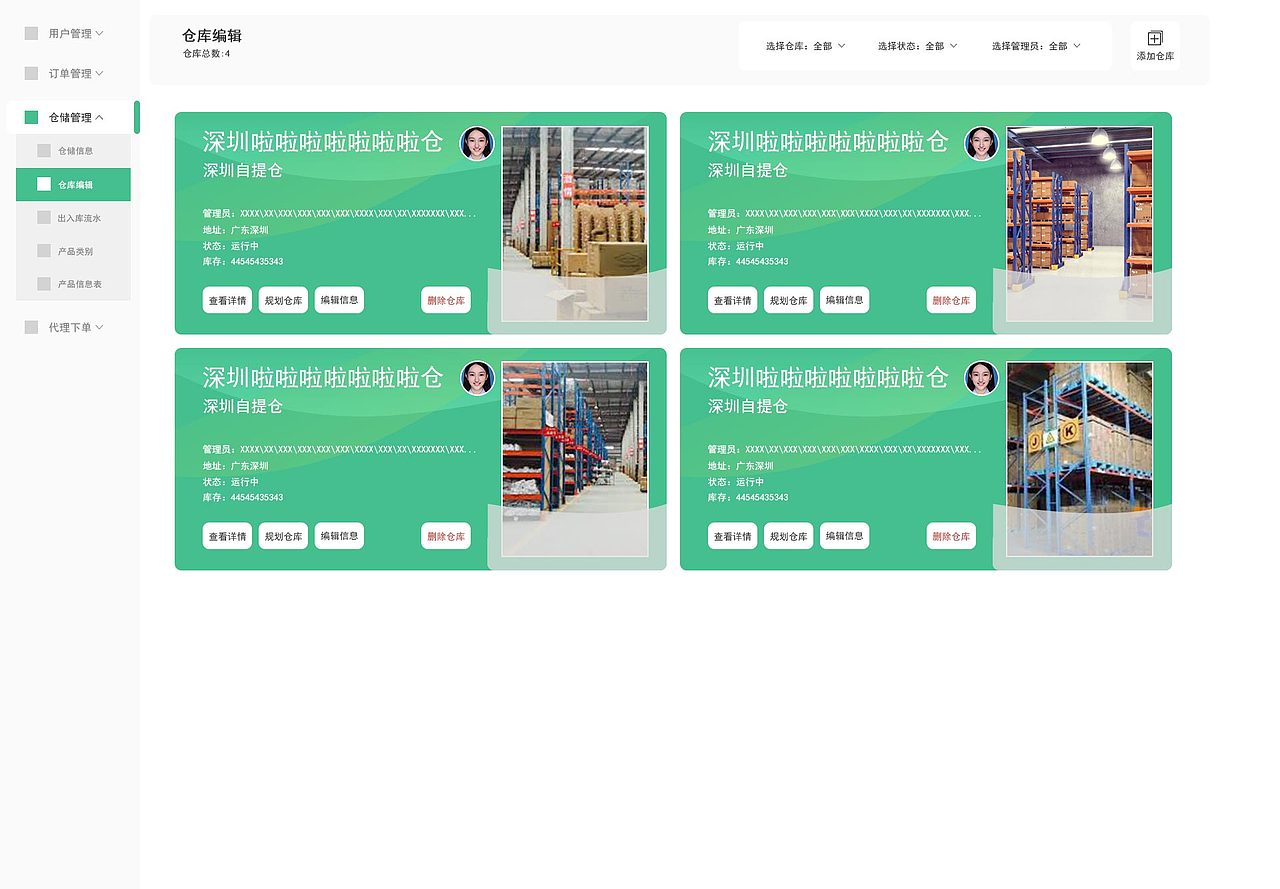This screenshot has width=1280, height=889.
Task: Click 查看详情 on the bottom-right warehouse card
Action: tap(733, 536)
